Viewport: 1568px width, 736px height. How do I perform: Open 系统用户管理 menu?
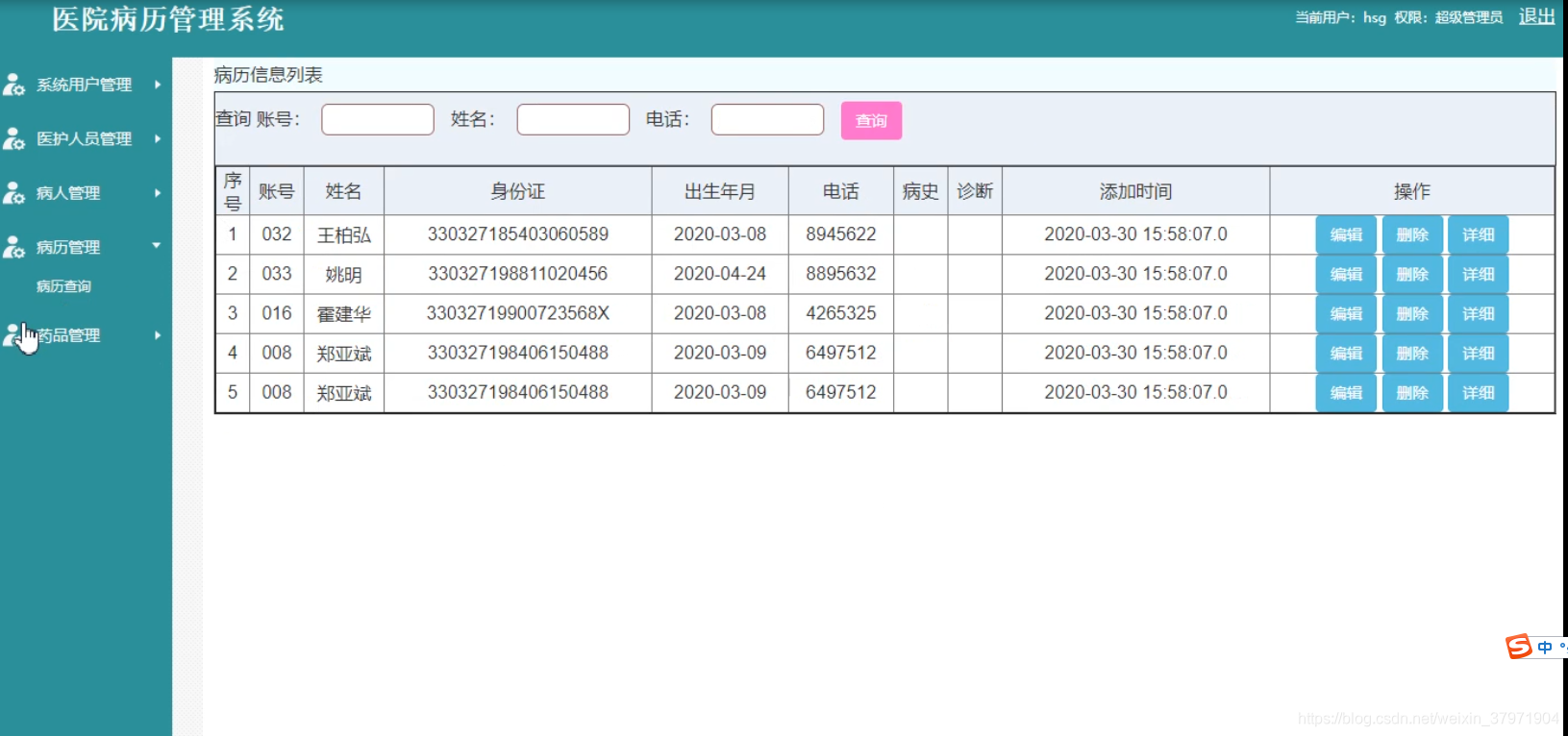(x=85, y=85)
